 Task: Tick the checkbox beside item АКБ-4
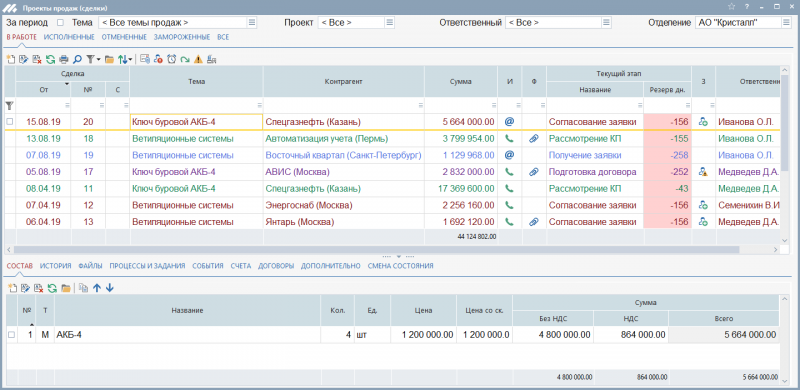pos(11,335)
